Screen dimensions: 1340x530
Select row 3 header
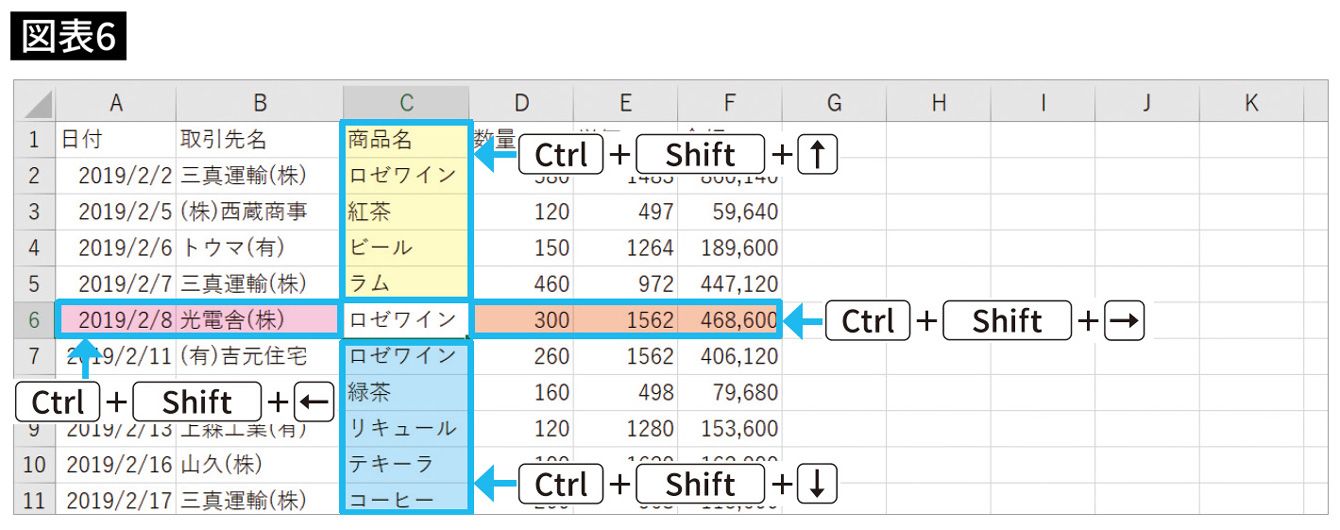(x=34, y=212)
